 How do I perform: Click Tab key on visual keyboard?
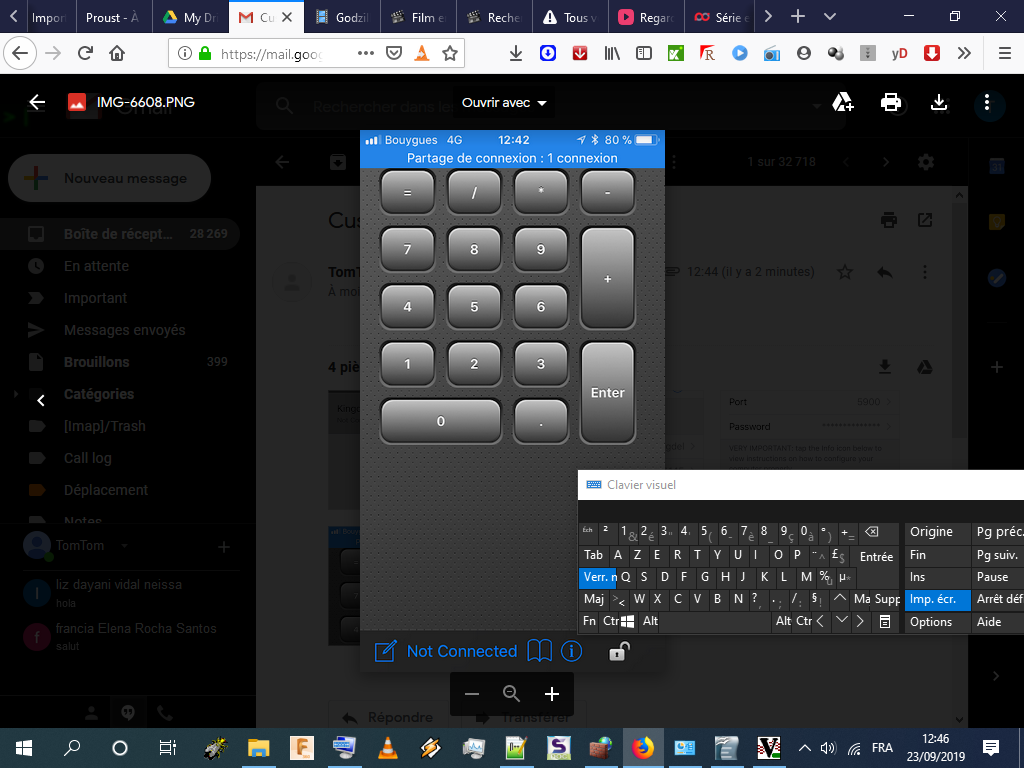[x=594, y=555]
